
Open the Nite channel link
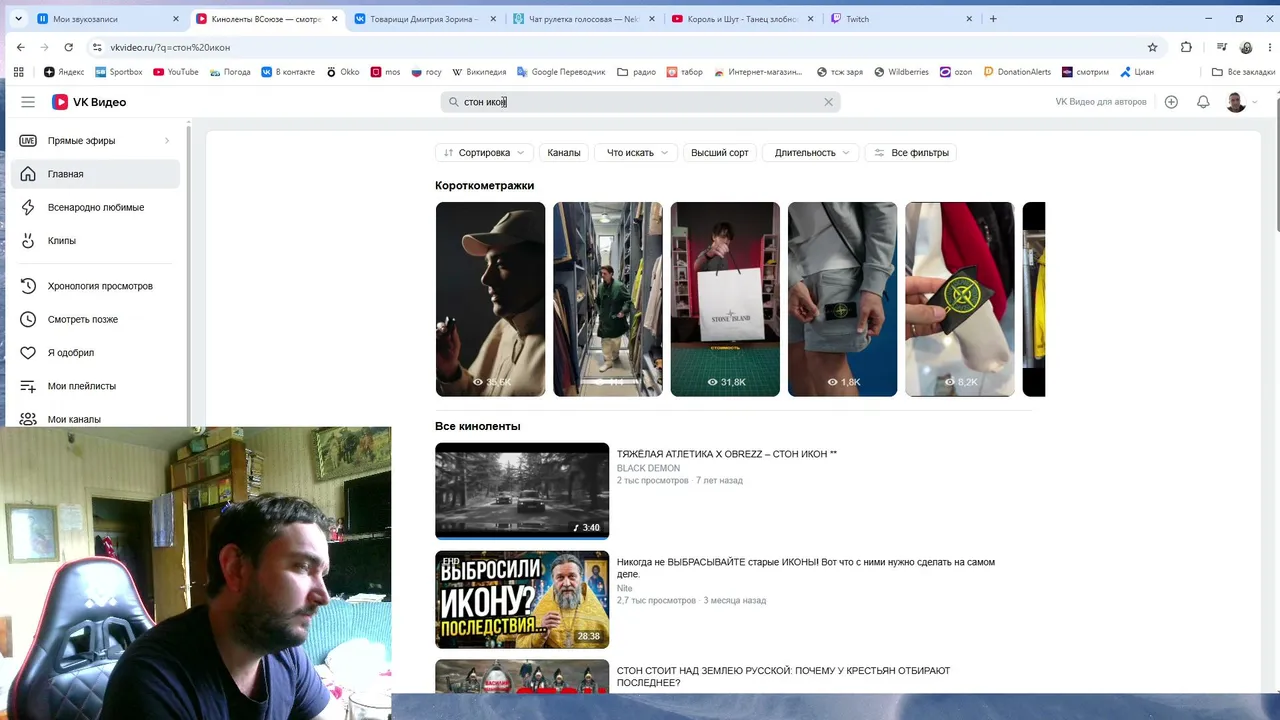[x=624, y=588]
